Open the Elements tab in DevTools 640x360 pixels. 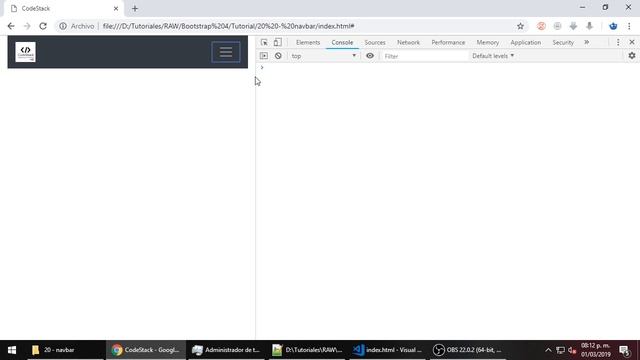308,42
